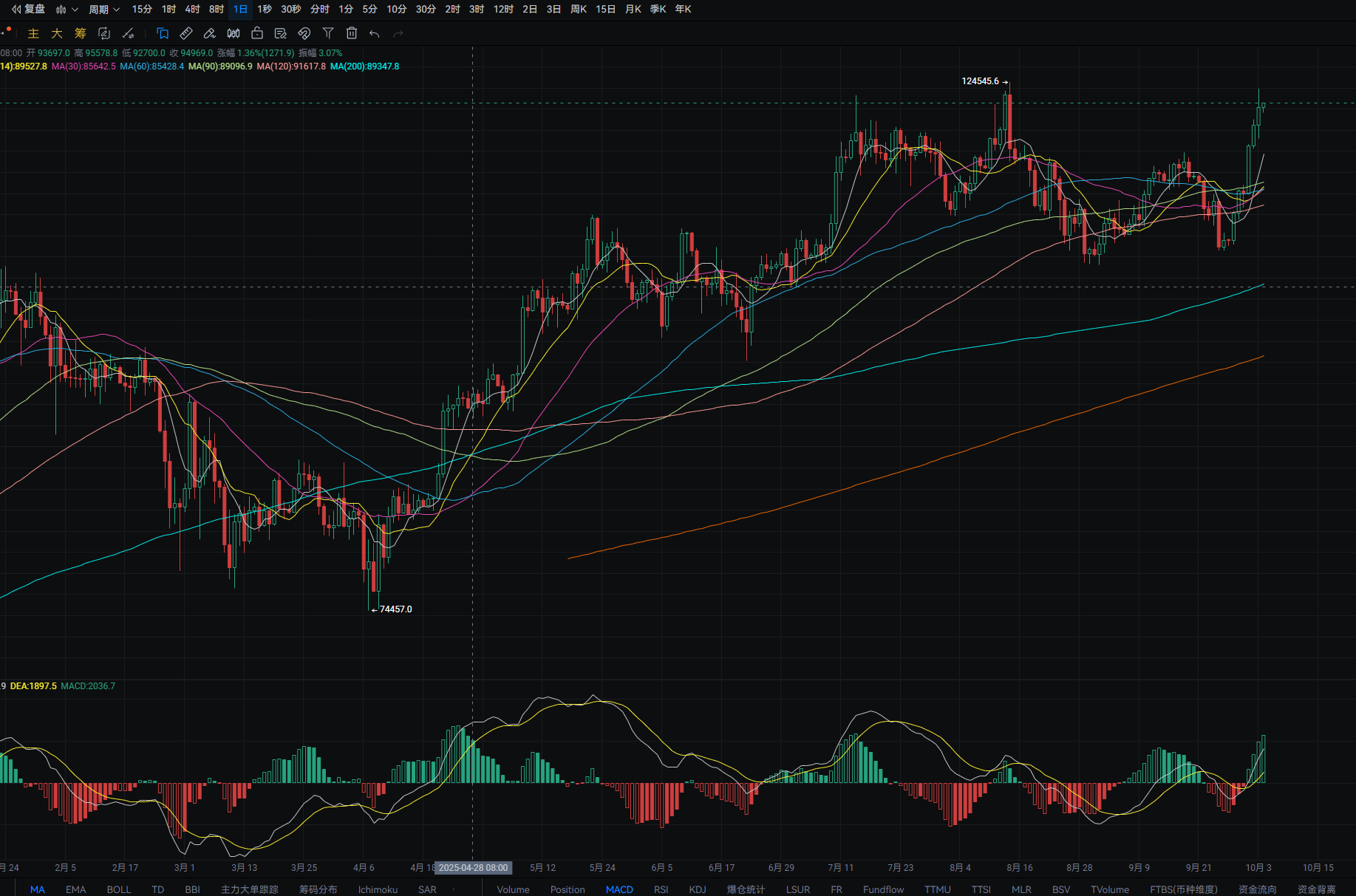This screenshot has width=1356, height=896.
Task: Click the blue bookmark drawing icon
Action: 163,33
